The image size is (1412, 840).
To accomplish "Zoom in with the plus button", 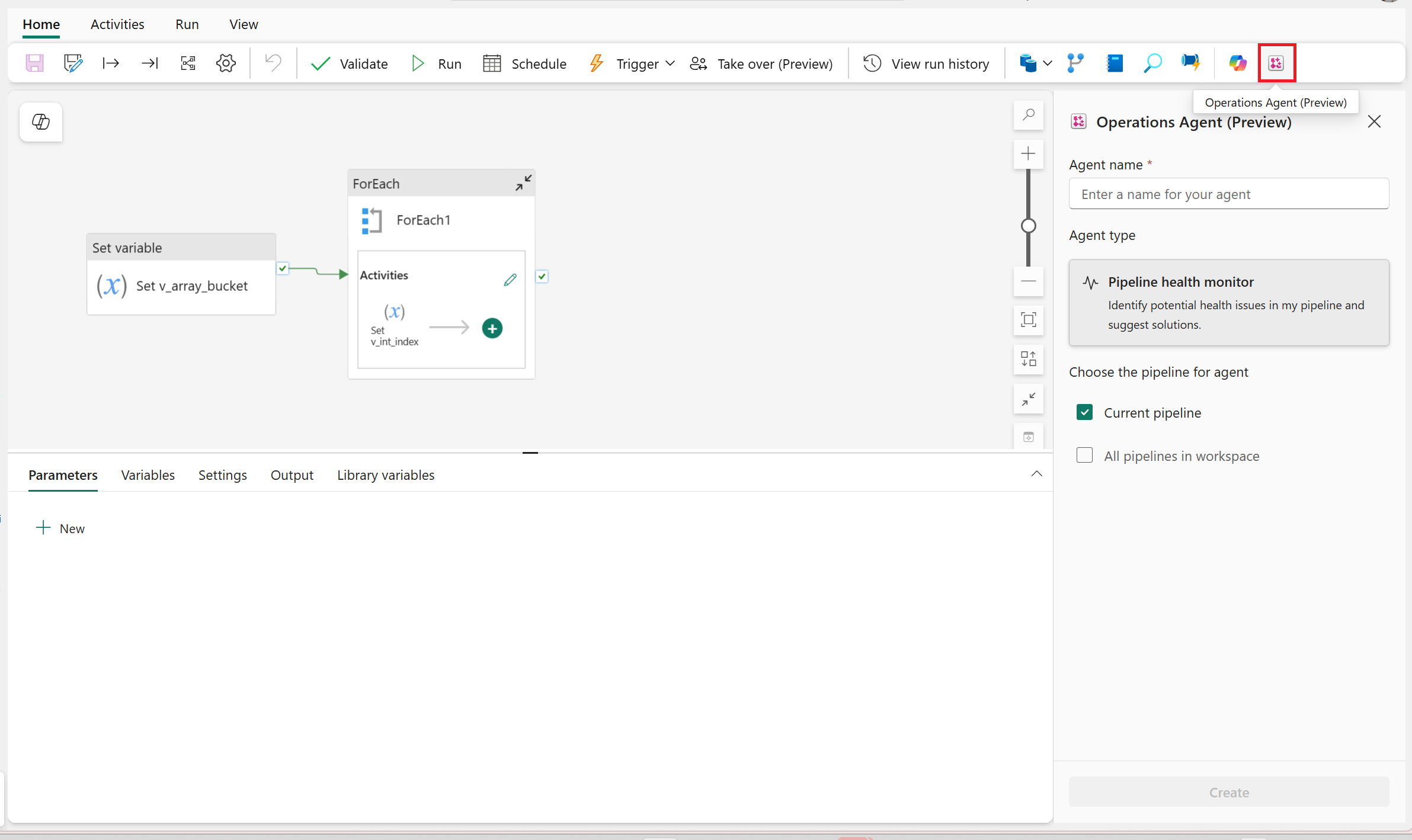I will 1029,154.
